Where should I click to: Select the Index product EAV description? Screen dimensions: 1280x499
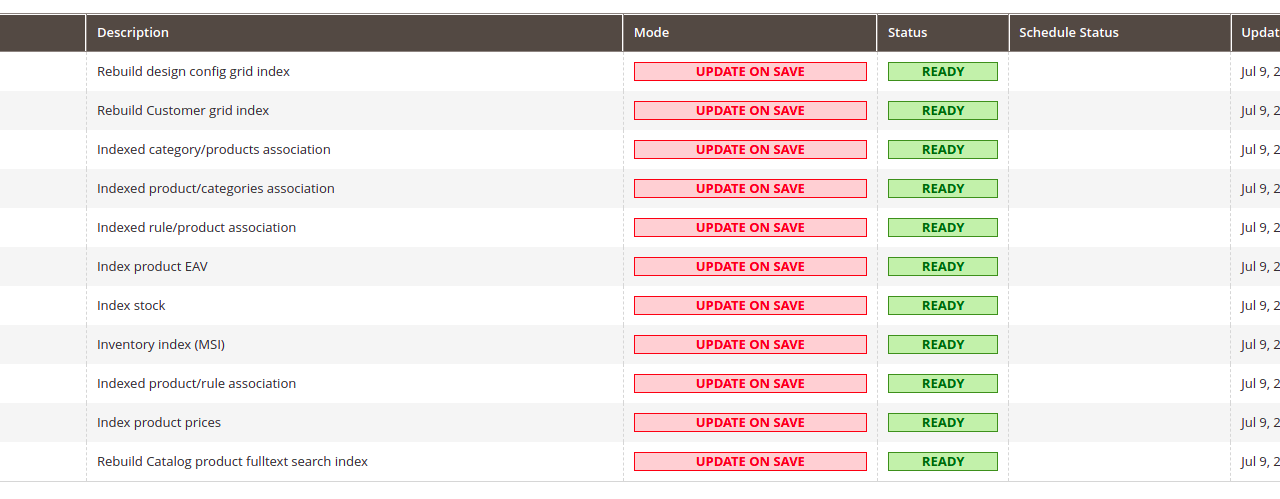(x=152, y=267)
